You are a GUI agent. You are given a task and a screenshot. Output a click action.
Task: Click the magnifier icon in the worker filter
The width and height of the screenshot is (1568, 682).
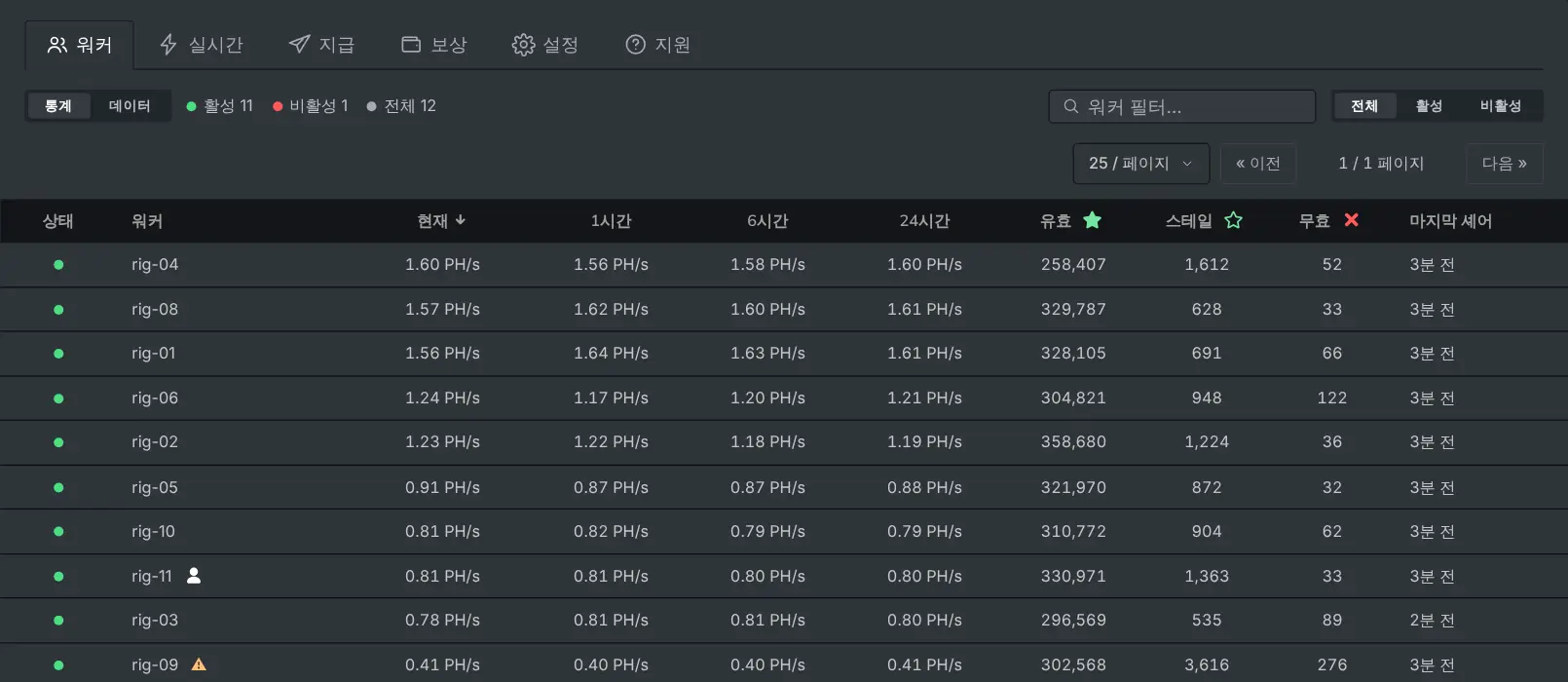tap(1071, 106)
